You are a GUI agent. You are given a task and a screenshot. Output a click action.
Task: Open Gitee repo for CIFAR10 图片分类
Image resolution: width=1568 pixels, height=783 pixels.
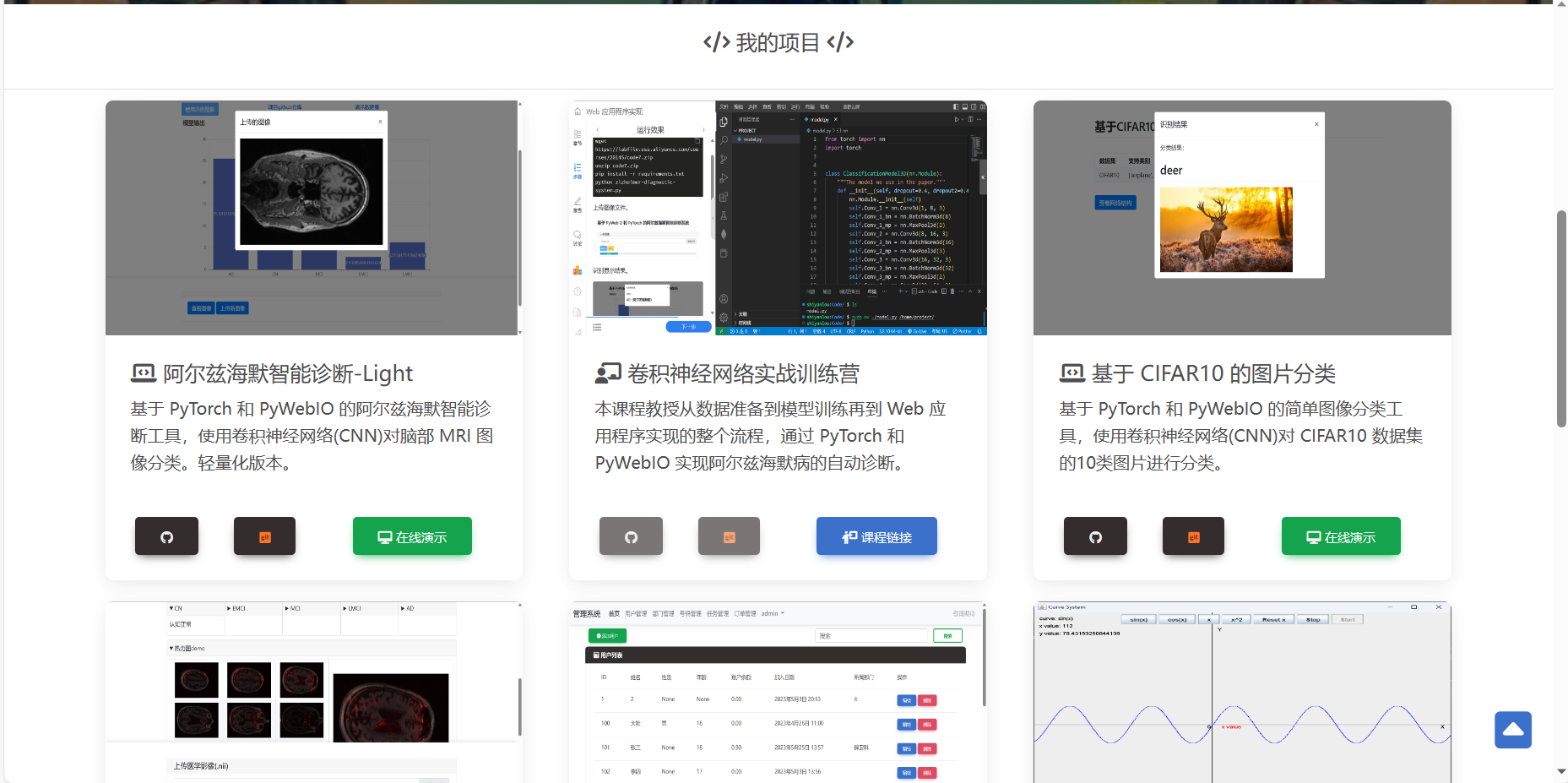tap(1193, 536)
